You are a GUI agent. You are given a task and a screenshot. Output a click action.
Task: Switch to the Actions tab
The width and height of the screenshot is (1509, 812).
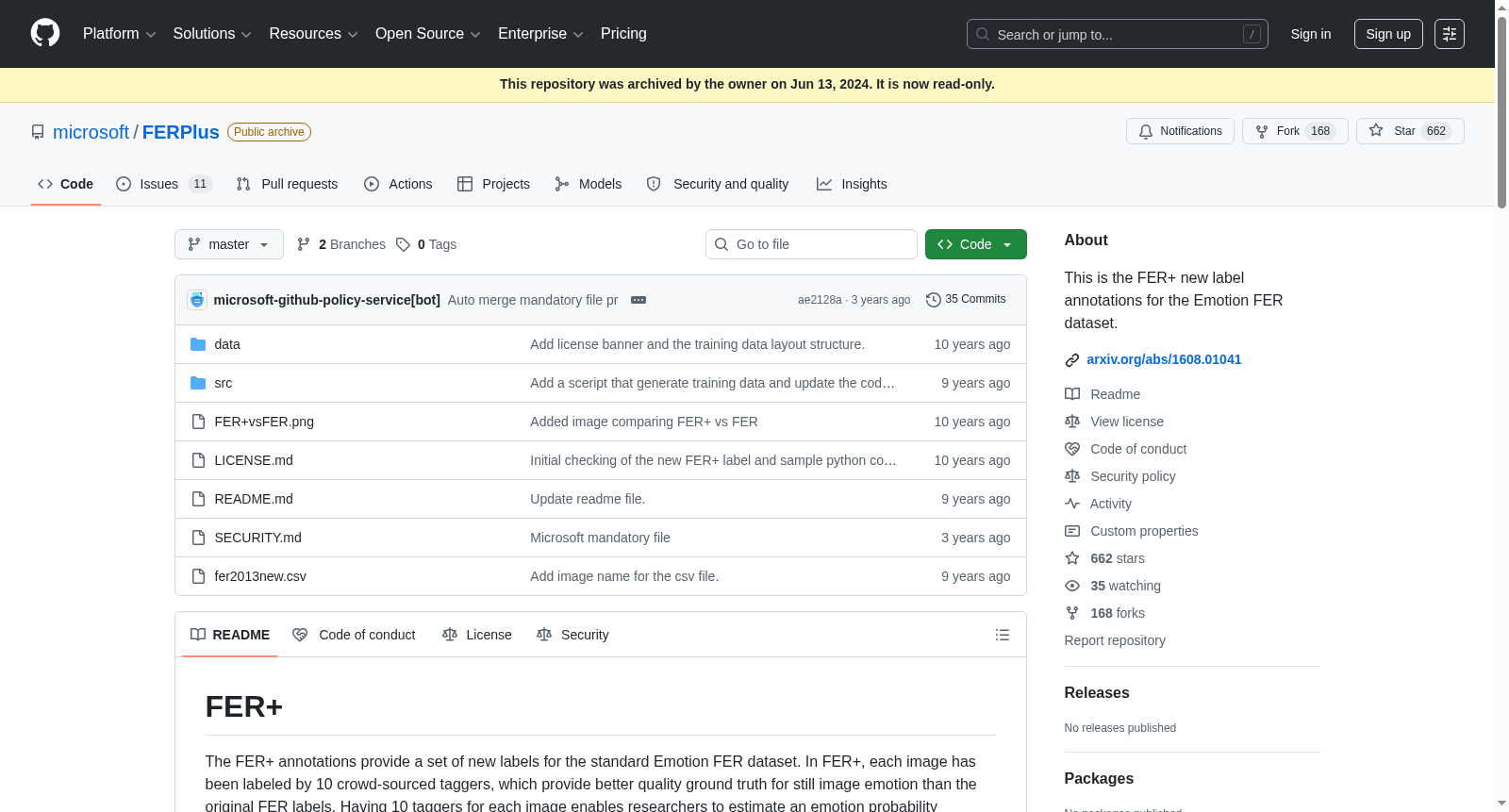398,184
